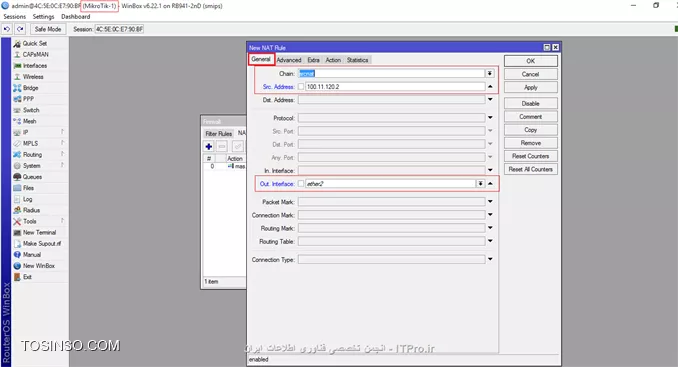Viewport: 678px width, 367px height.
Task: Switch to the Advanced tab
Action: [x=289, y=60]
